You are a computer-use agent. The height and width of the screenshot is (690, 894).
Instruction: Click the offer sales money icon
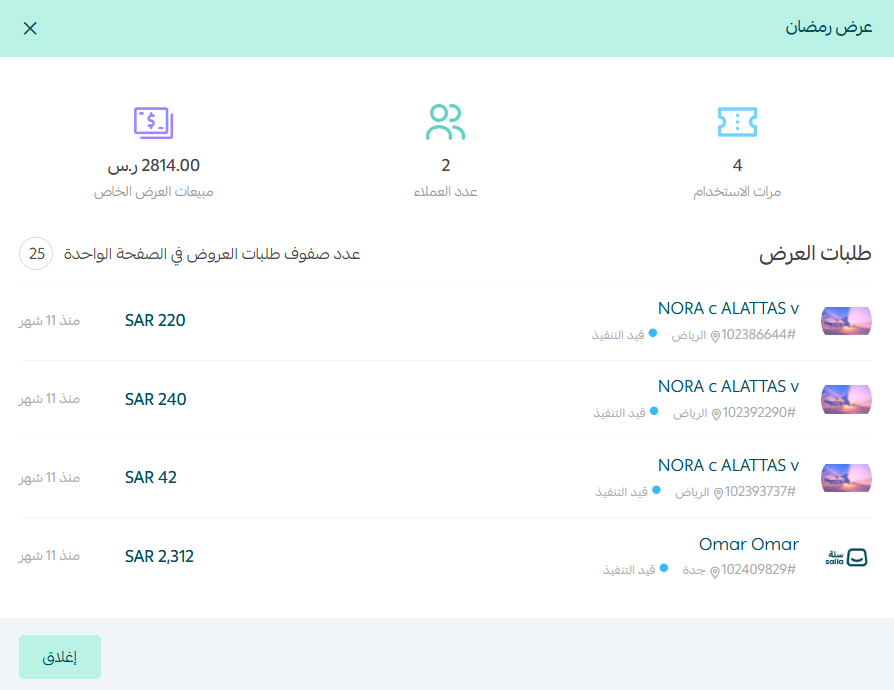coord(154,122)
